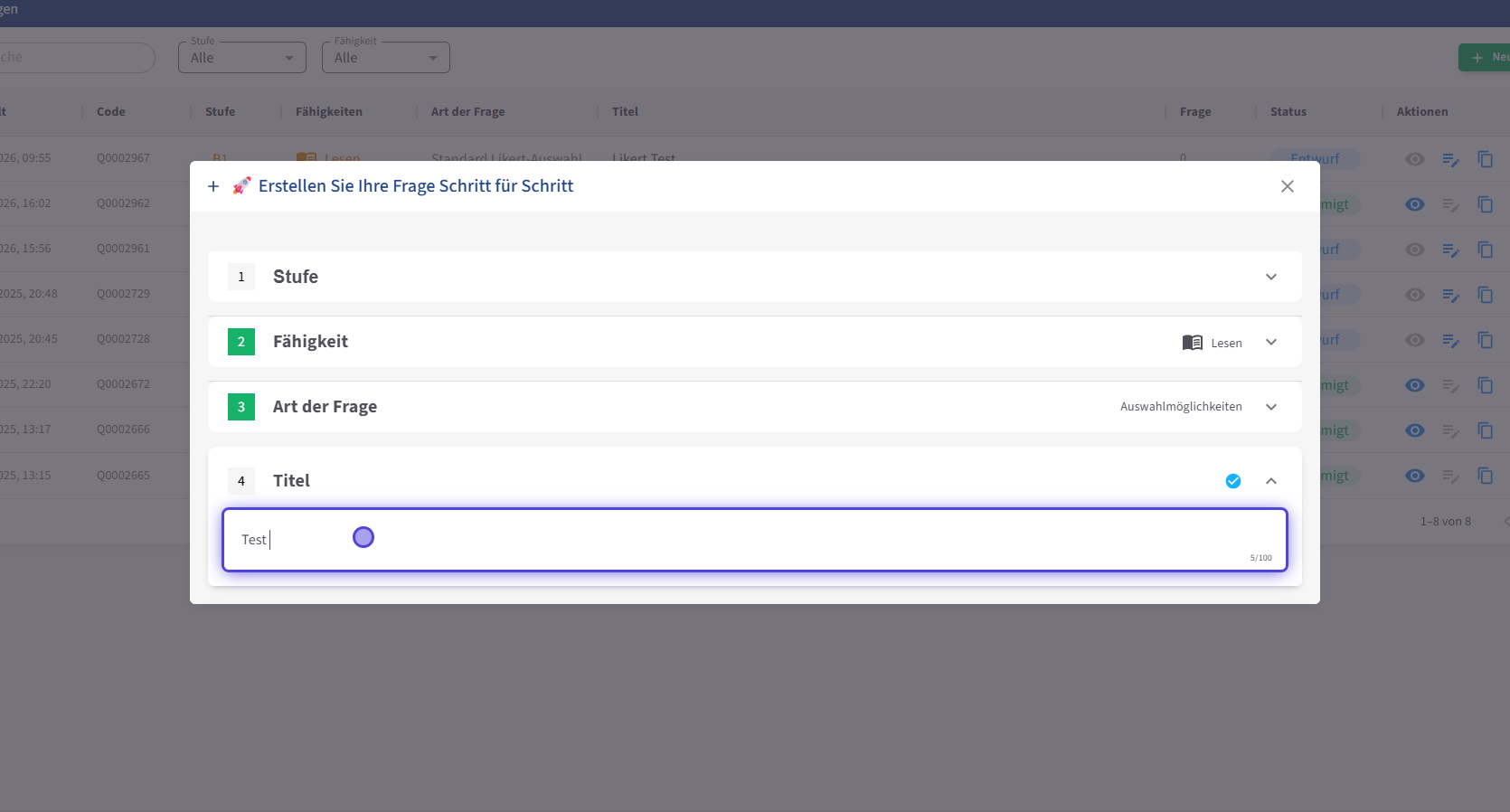Image resolution: width=1510 pixels, height=812 pixels.
Task: Select the Art der Frage step header
Action: [325, 407]
